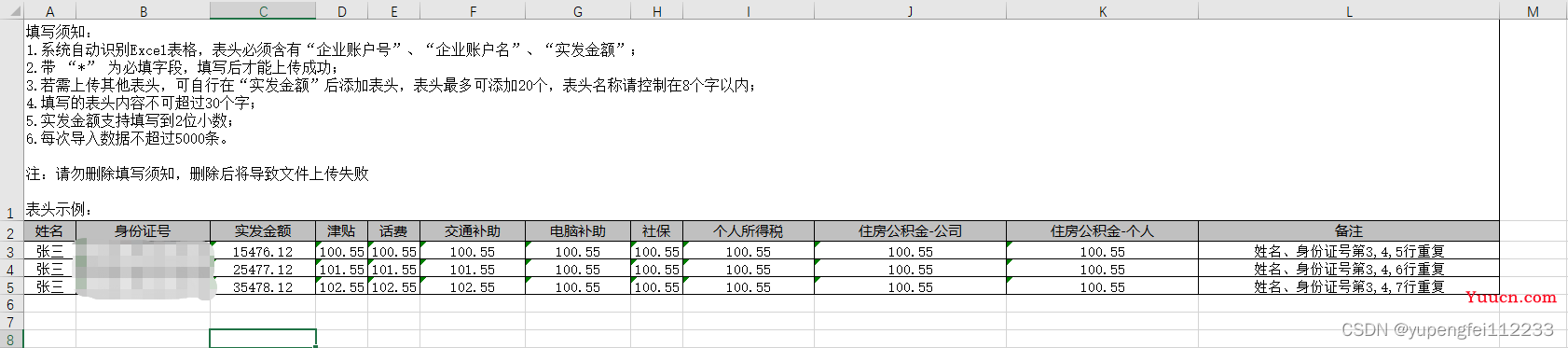Select row 8 header
Image resolution: width=1568 pixels, height=348 pixels.
coord(11,340)
